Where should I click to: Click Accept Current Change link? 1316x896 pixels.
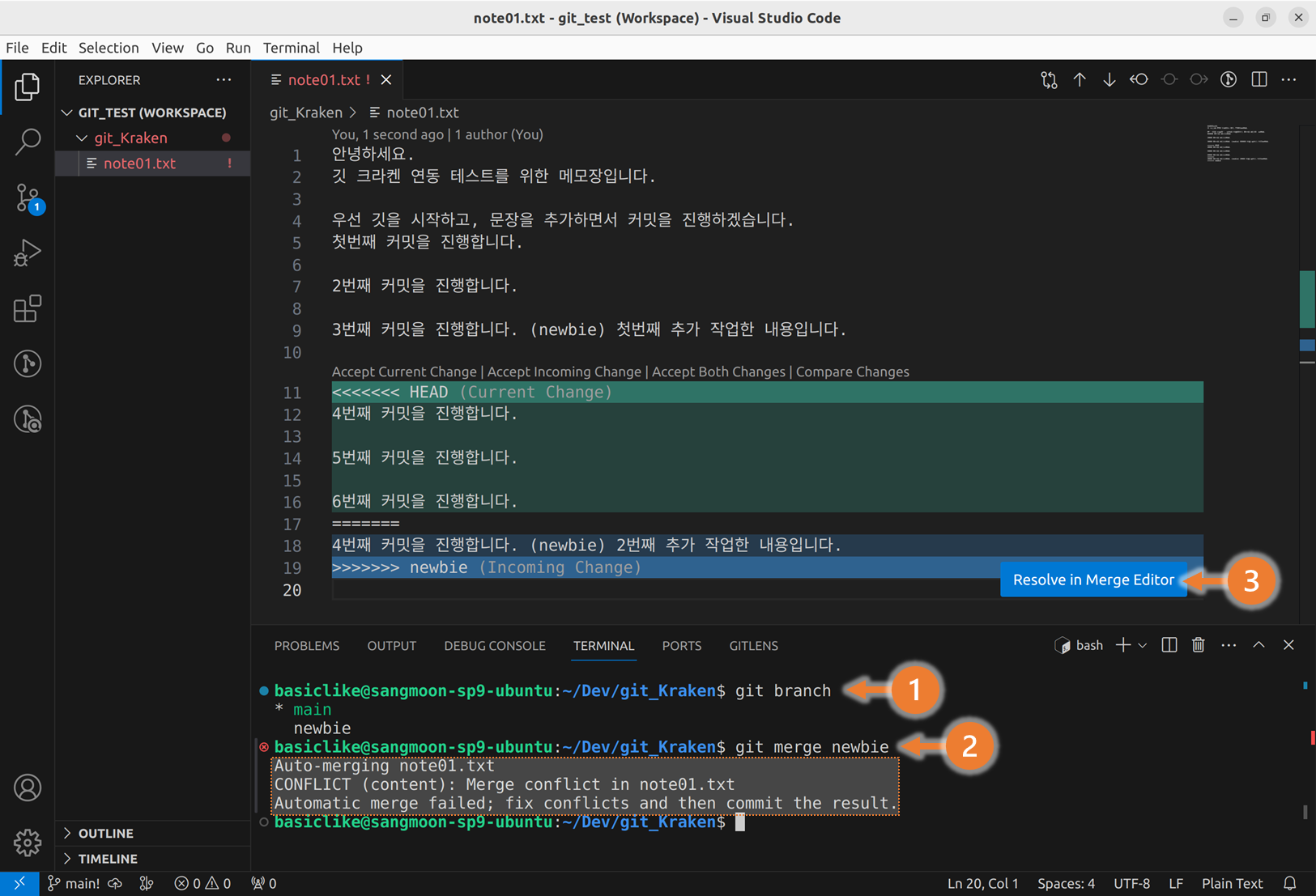(404, 372)
